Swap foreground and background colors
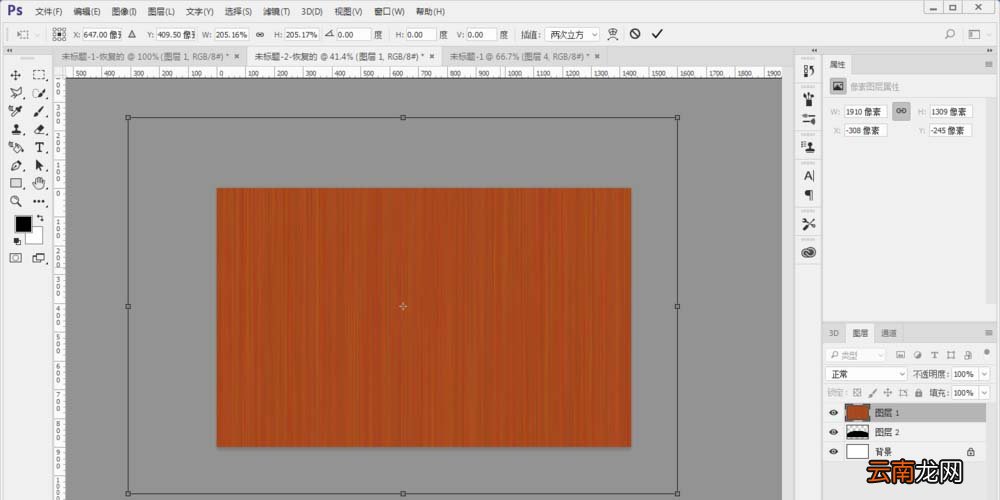Viewport: 1000px width, 500px height. (40, 218)
